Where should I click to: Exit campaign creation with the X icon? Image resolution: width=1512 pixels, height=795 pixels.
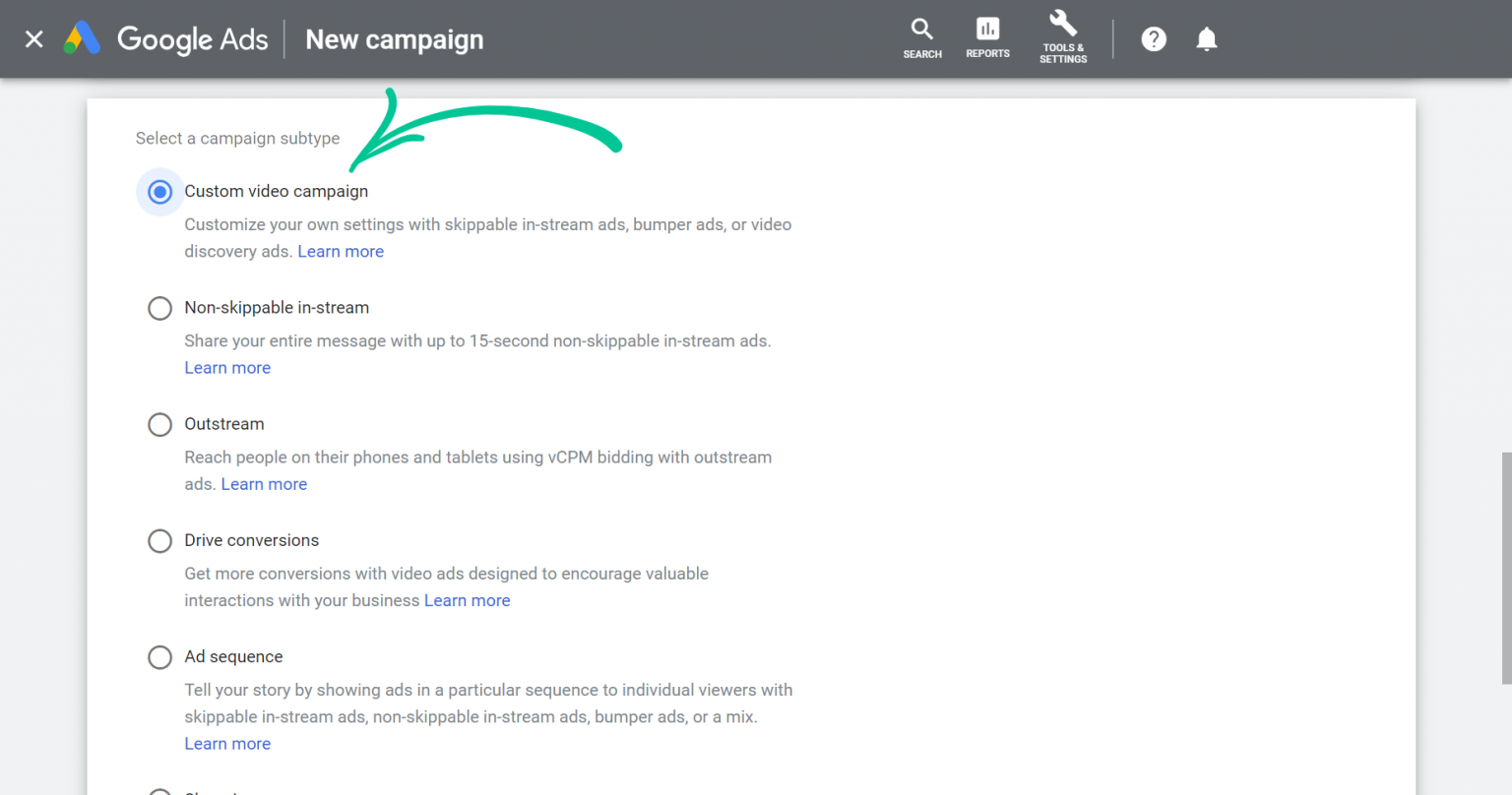pos(32,38)
